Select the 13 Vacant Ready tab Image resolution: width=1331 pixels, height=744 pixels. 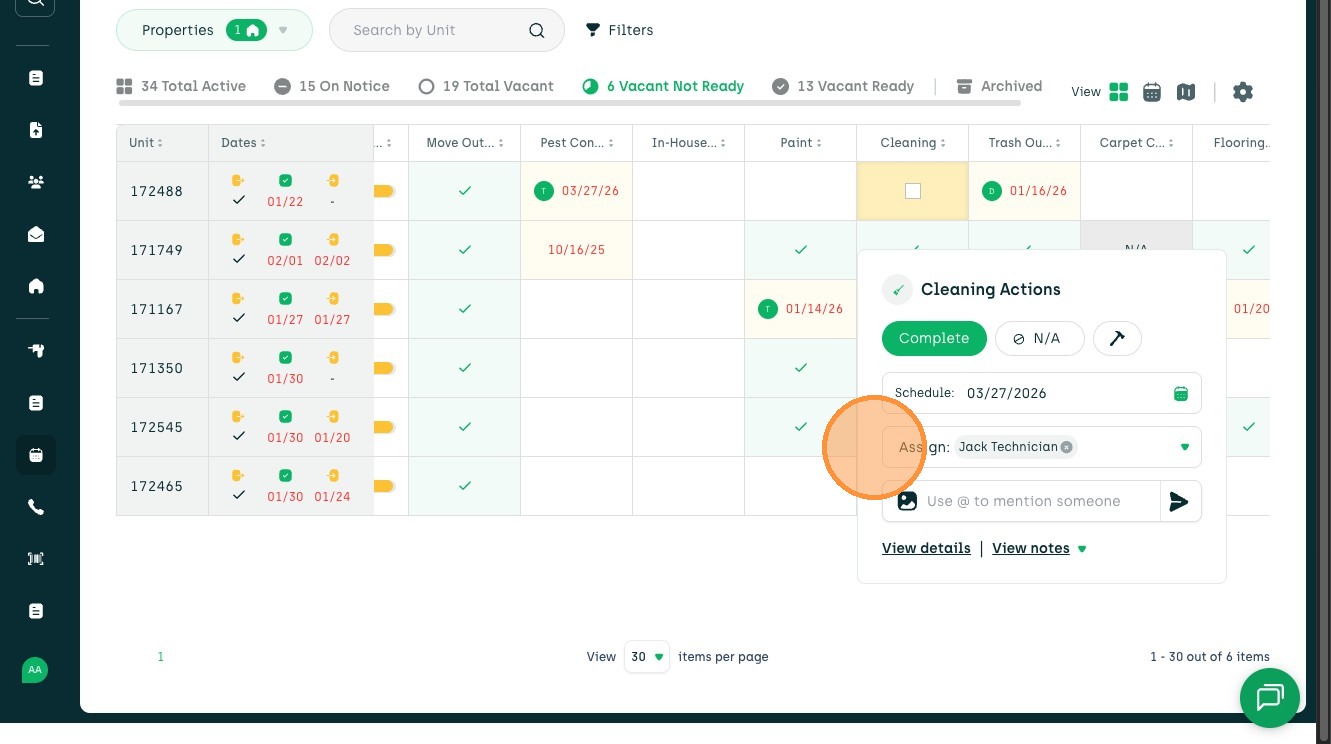pos(844,86)
